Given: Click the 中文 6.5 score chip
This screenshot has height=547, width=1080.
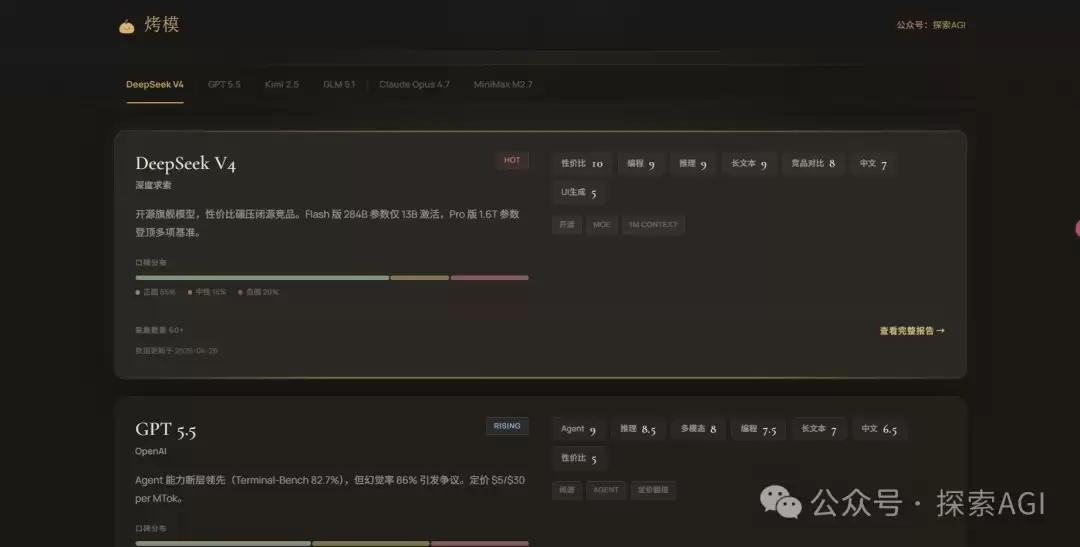Looking at the screenshot, I should point(879,429).
